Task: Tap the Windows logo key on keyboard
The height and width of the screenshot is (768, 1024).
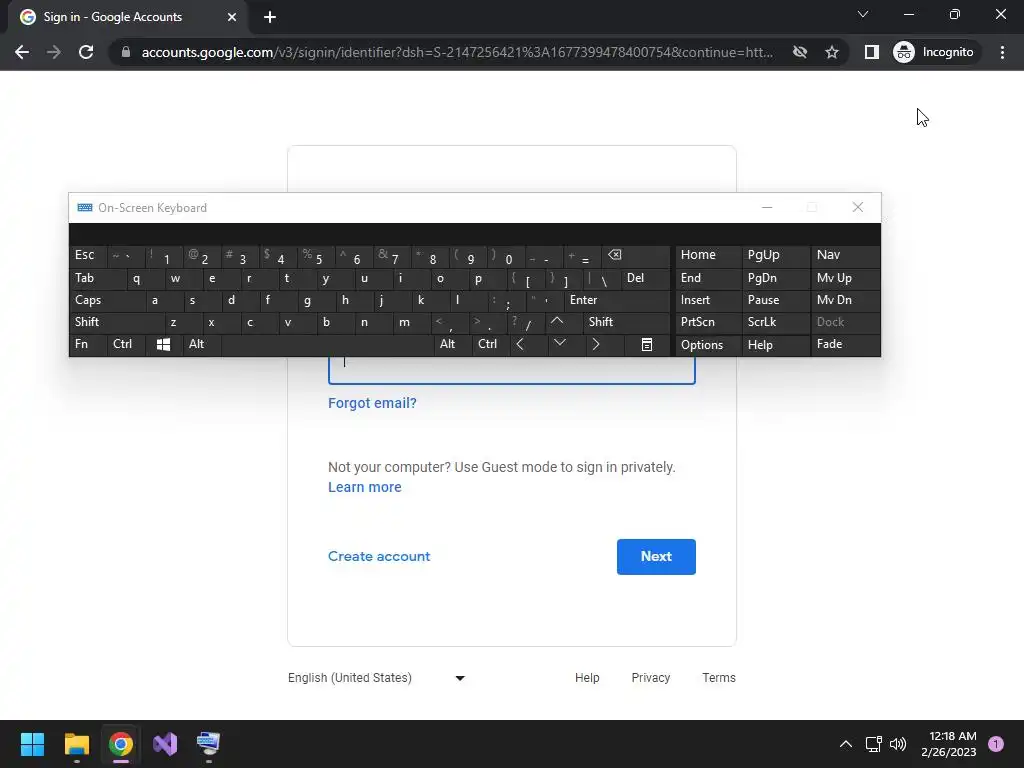Action: (x=164, y=344)
